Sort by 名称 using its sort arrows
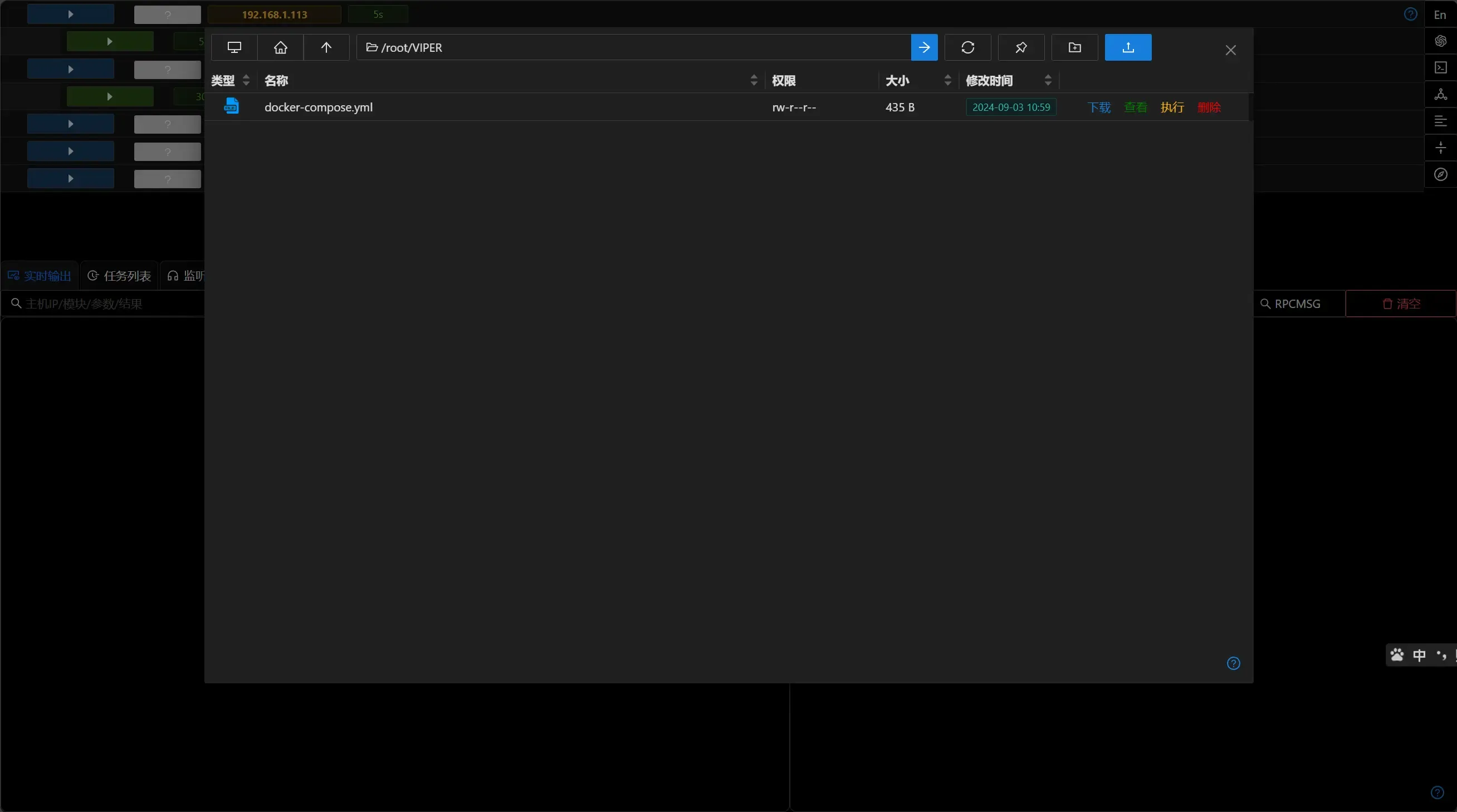Viewport: 1457px width, 812px height. coord(754,80)
